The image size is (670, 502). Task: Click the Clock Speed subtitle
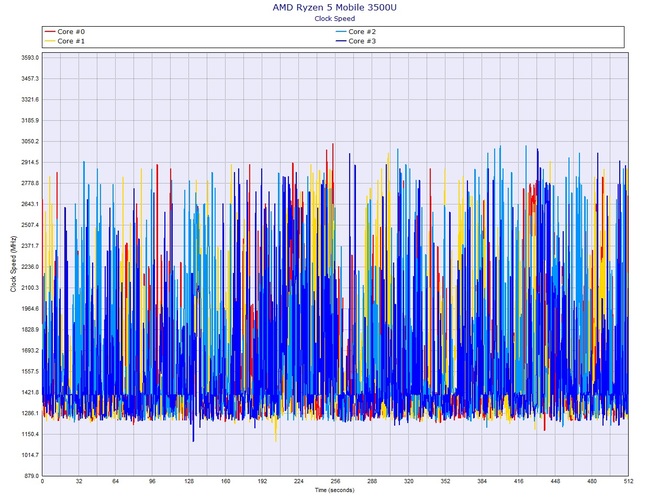335,18
